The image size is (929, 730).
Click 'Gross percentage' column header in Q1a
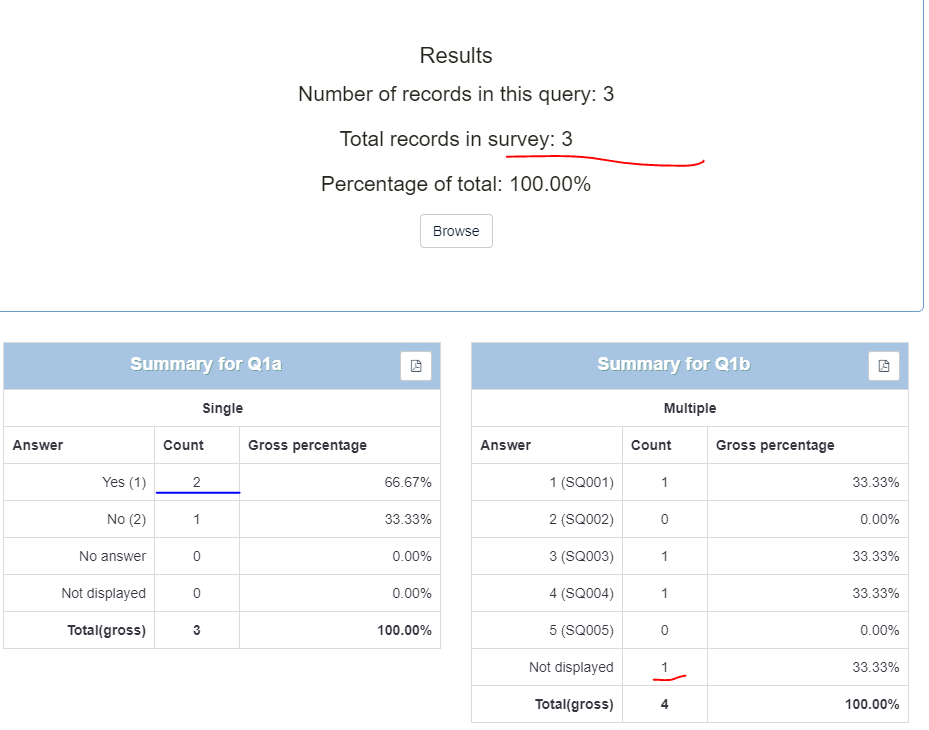pos(307,445)
